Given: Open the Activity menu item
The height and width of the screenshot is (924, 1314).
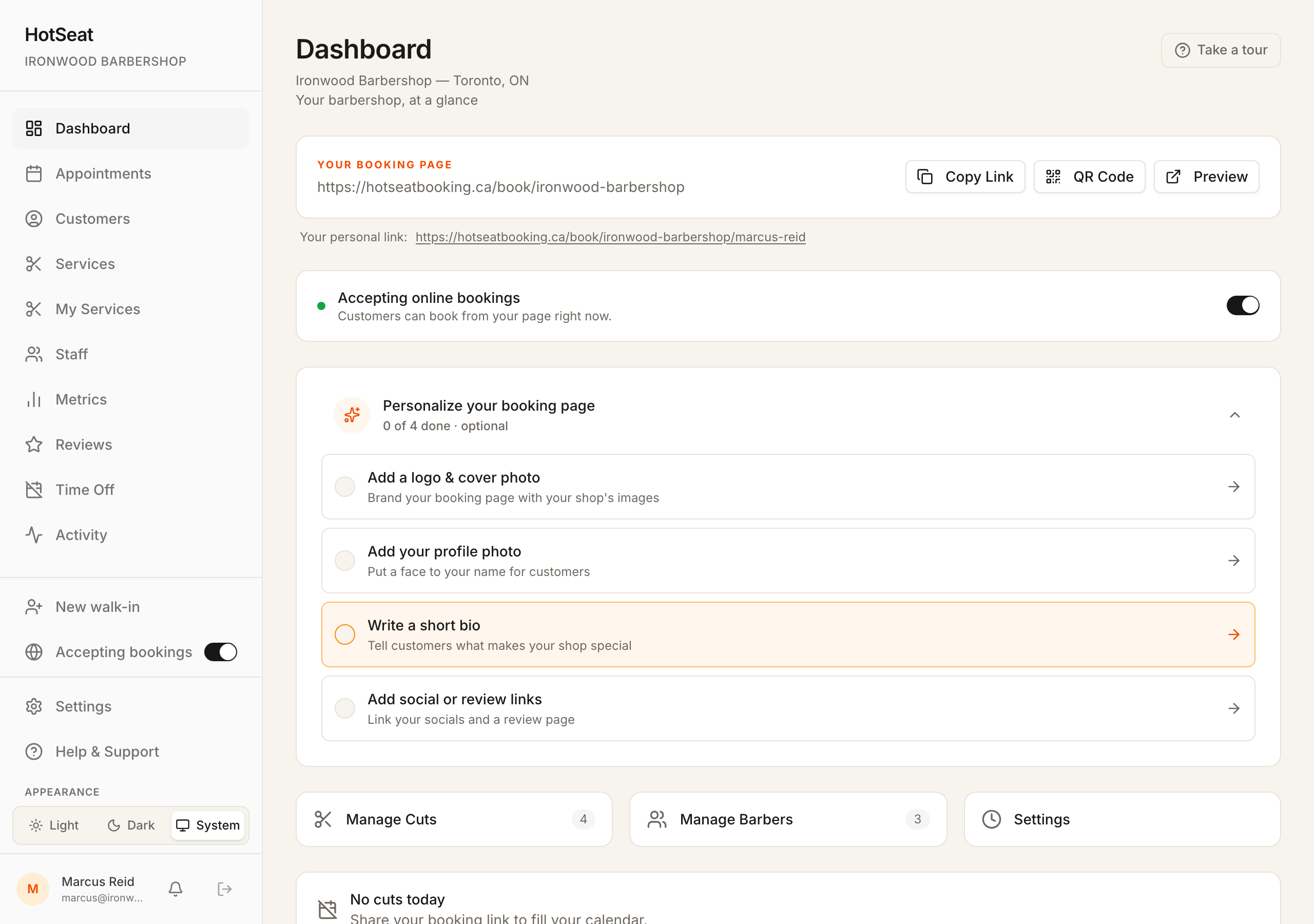Looking at the screenshot, I should click(130, 535).
